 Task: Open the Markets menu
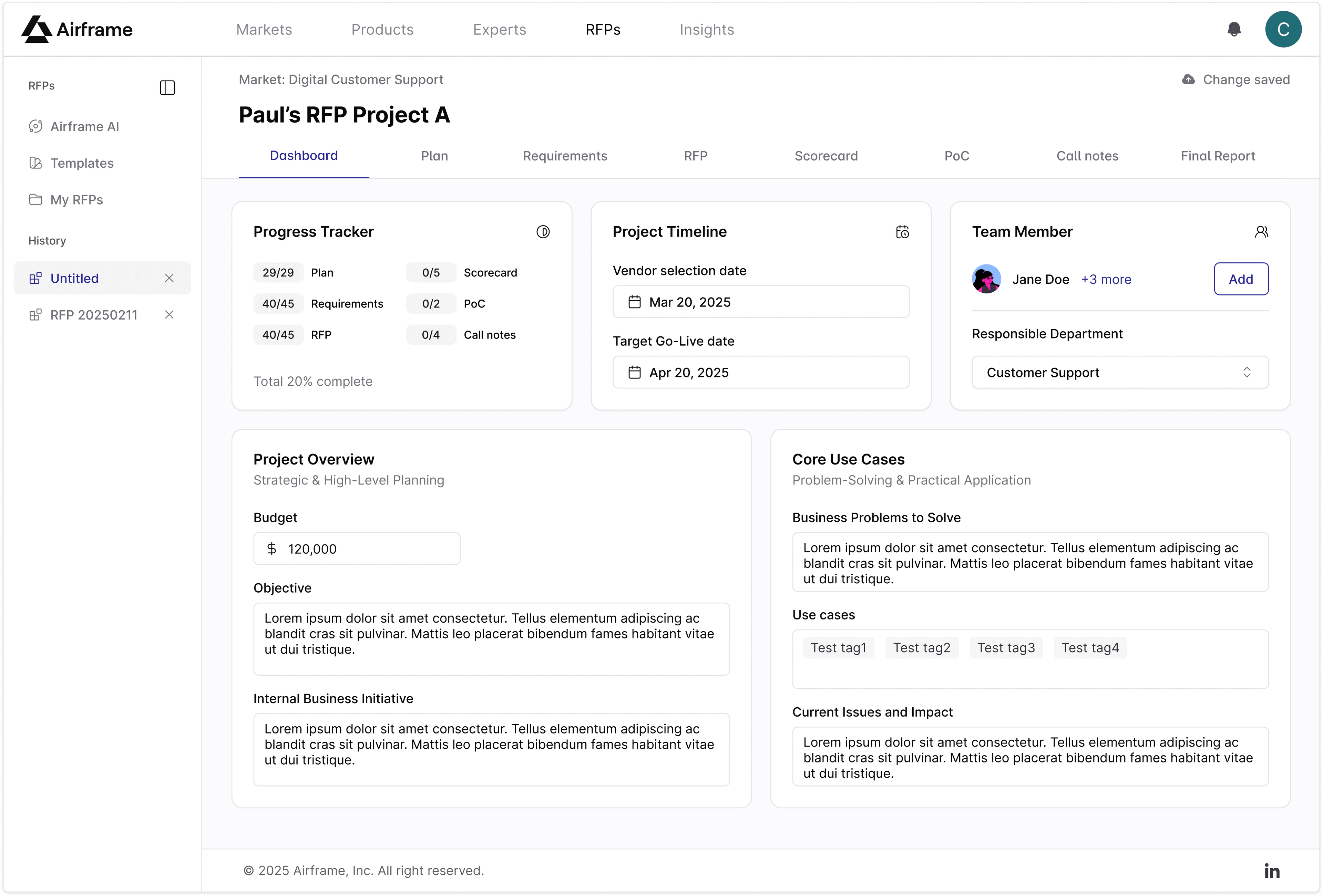(x=264, y=30)
